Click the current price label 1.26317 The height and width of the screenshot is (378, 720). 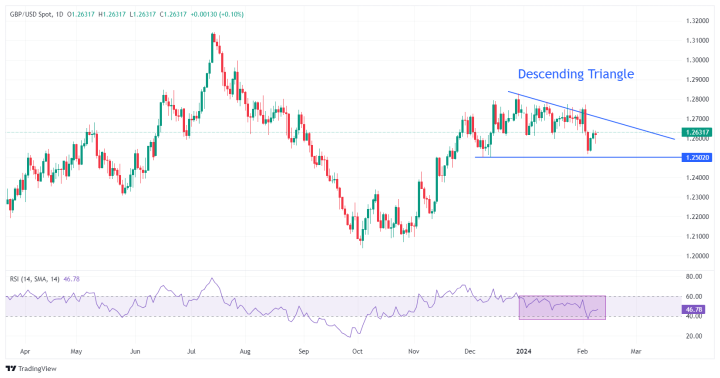click(x=698, y=132)
